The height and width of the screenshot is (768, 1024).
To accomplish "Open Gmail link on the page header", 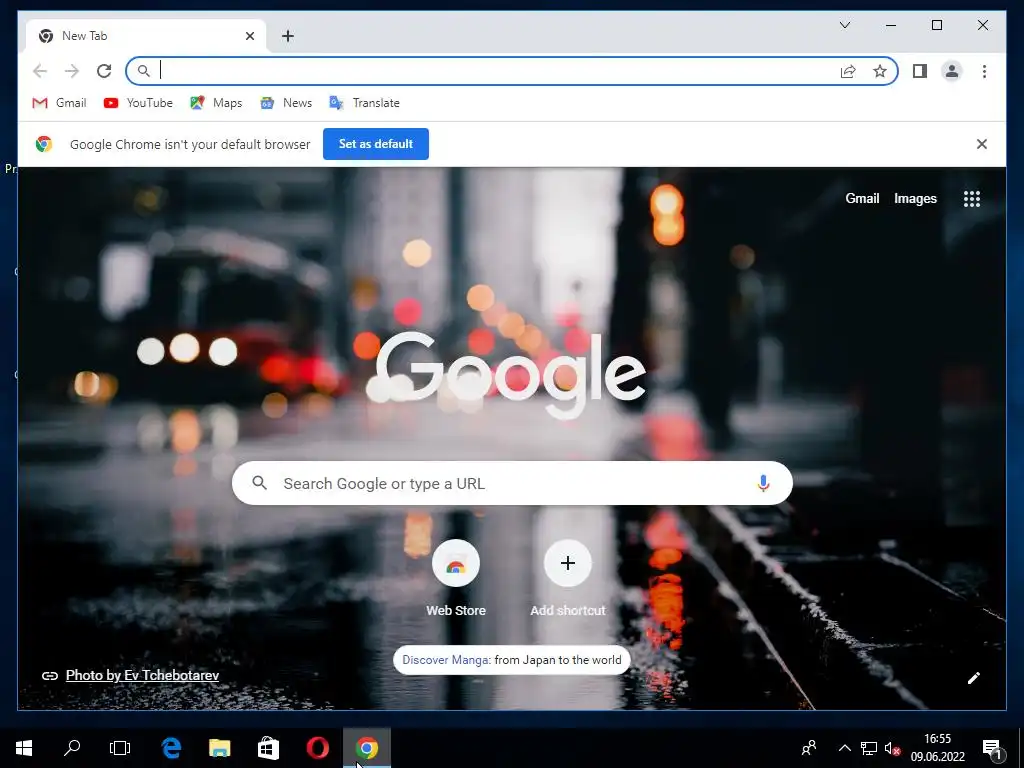I will click(862, 199).
